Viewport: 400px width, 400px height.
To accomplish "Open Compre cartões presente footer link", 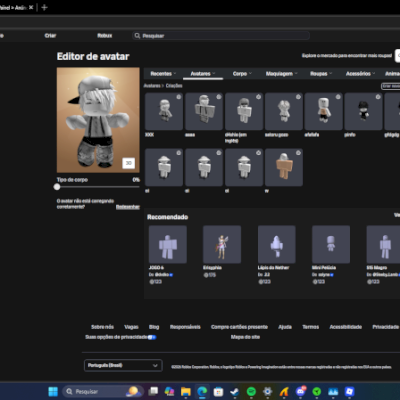I will (239, 327).
